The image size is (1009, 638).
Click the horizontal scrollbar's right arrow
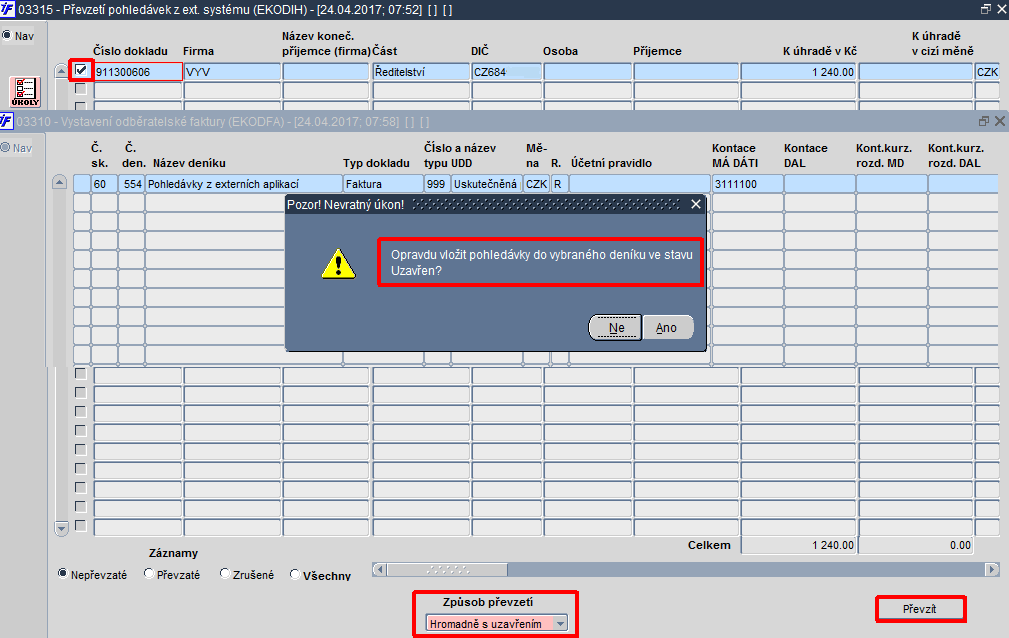point(992,570)
